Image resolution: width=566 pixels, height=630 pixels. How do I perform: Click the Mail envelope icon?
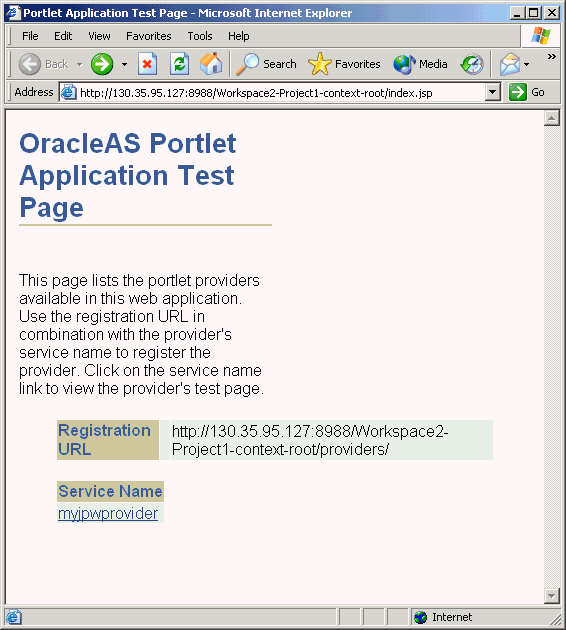510,64
